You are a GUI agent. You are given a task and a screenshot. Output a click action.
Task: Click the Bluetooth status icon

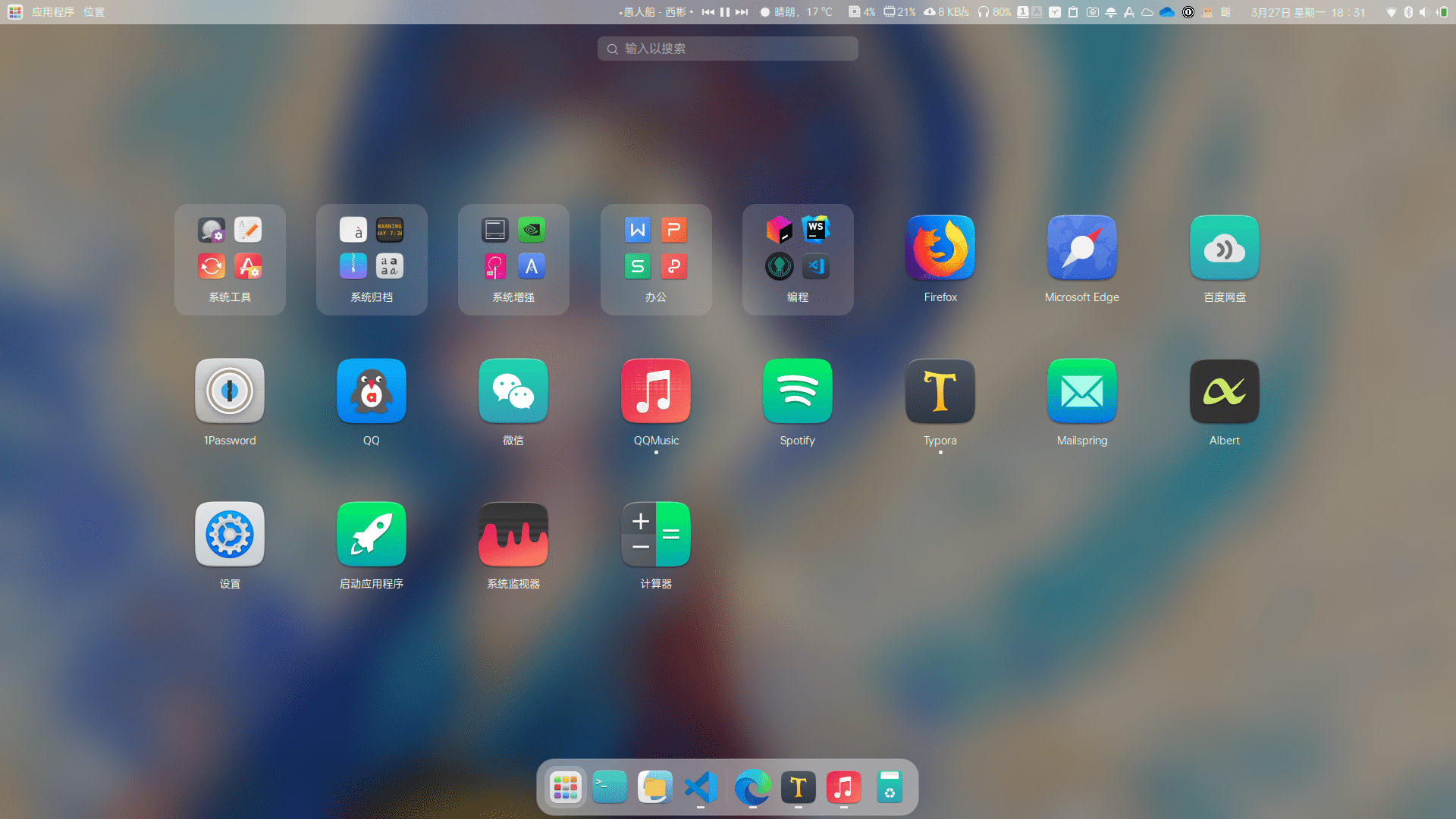click(x=1408, y=12)
